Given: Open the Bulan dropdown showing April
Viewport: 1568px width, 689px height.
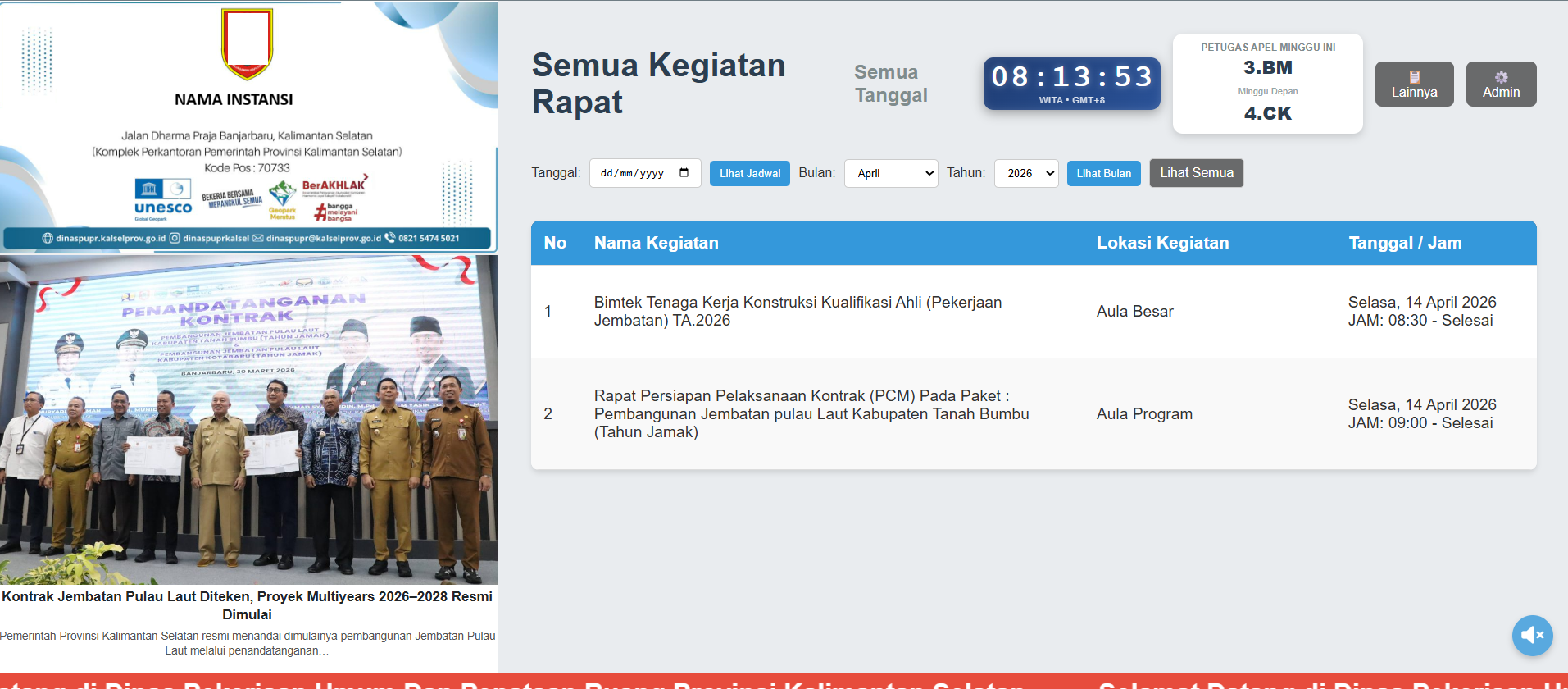Looking at the screenshot, I should pos(891,173).
